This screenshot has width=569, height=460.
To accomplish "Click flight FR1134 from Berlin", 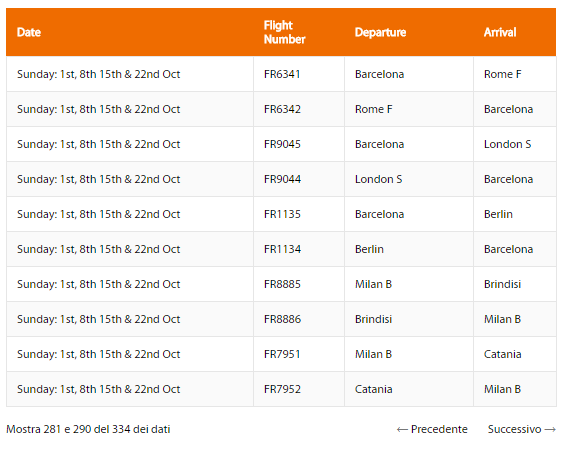I will [x=282, y=249].
